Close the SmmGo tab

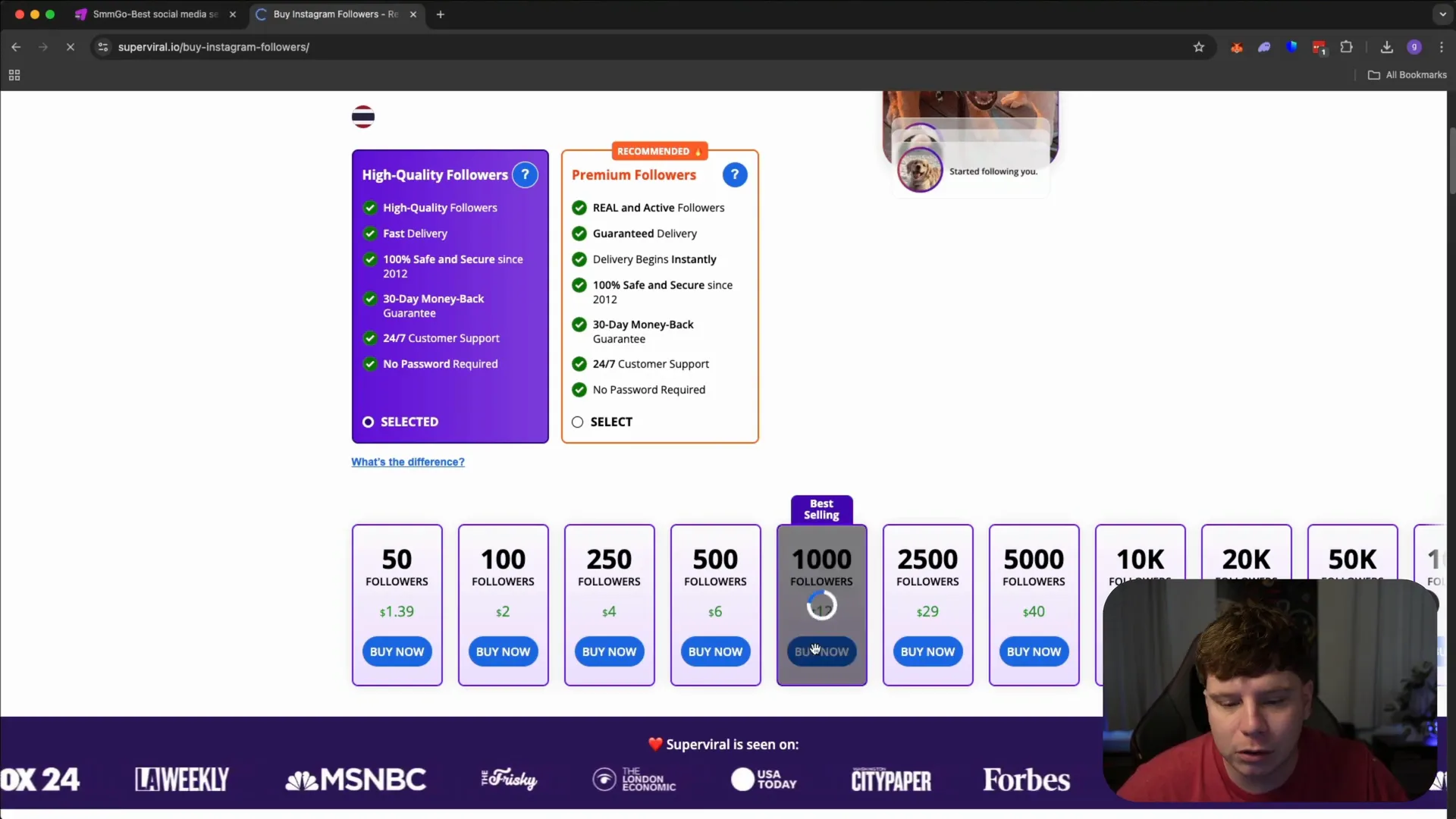(x=233, y=14)
